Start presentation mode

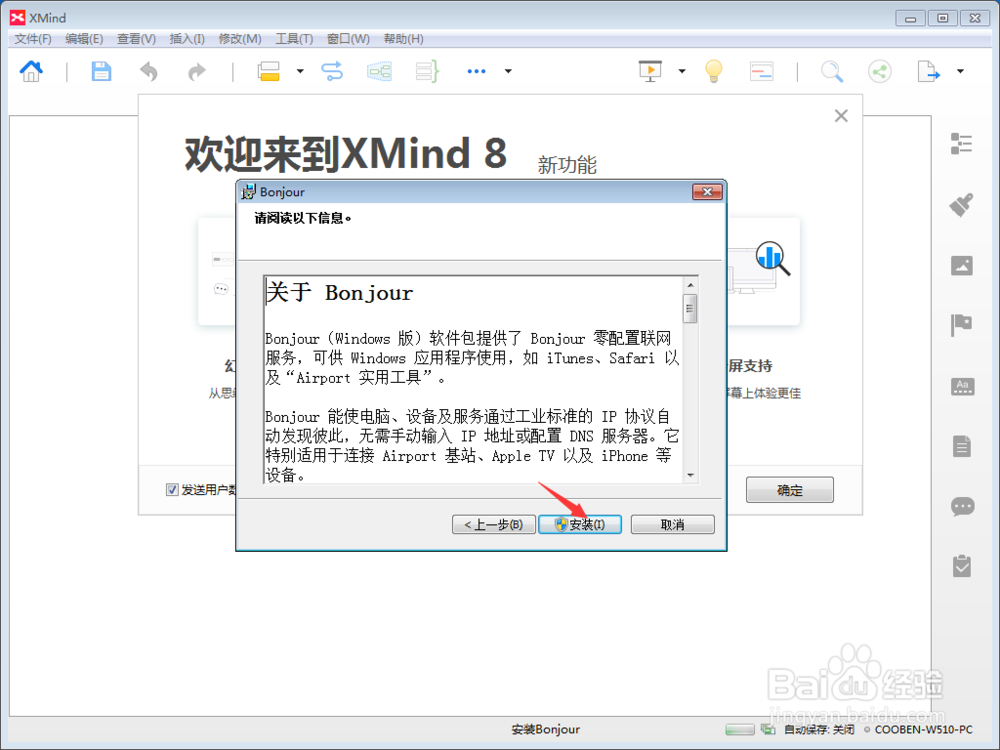650,71
